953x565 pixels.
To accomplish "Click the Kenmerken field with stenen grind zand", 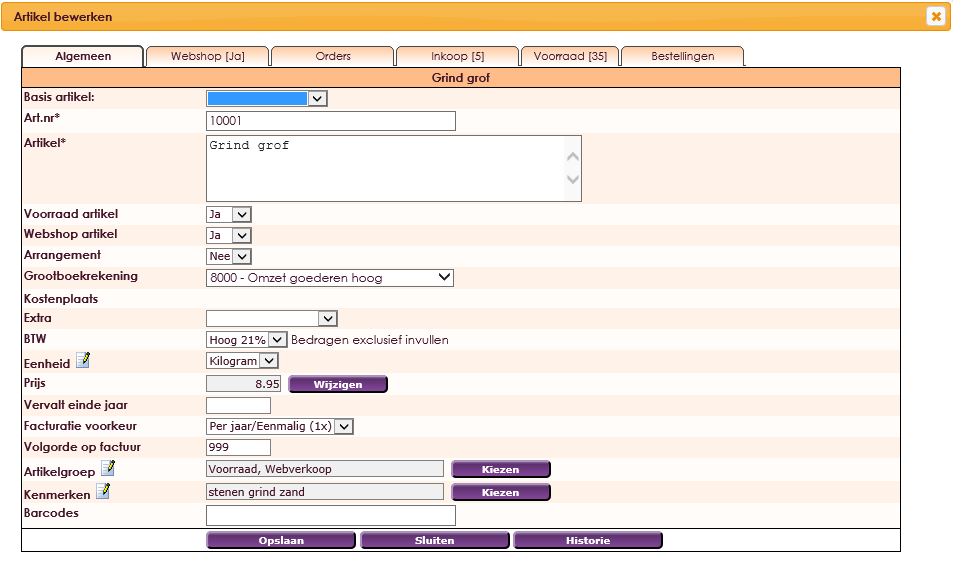I will [x=325, y=492].
